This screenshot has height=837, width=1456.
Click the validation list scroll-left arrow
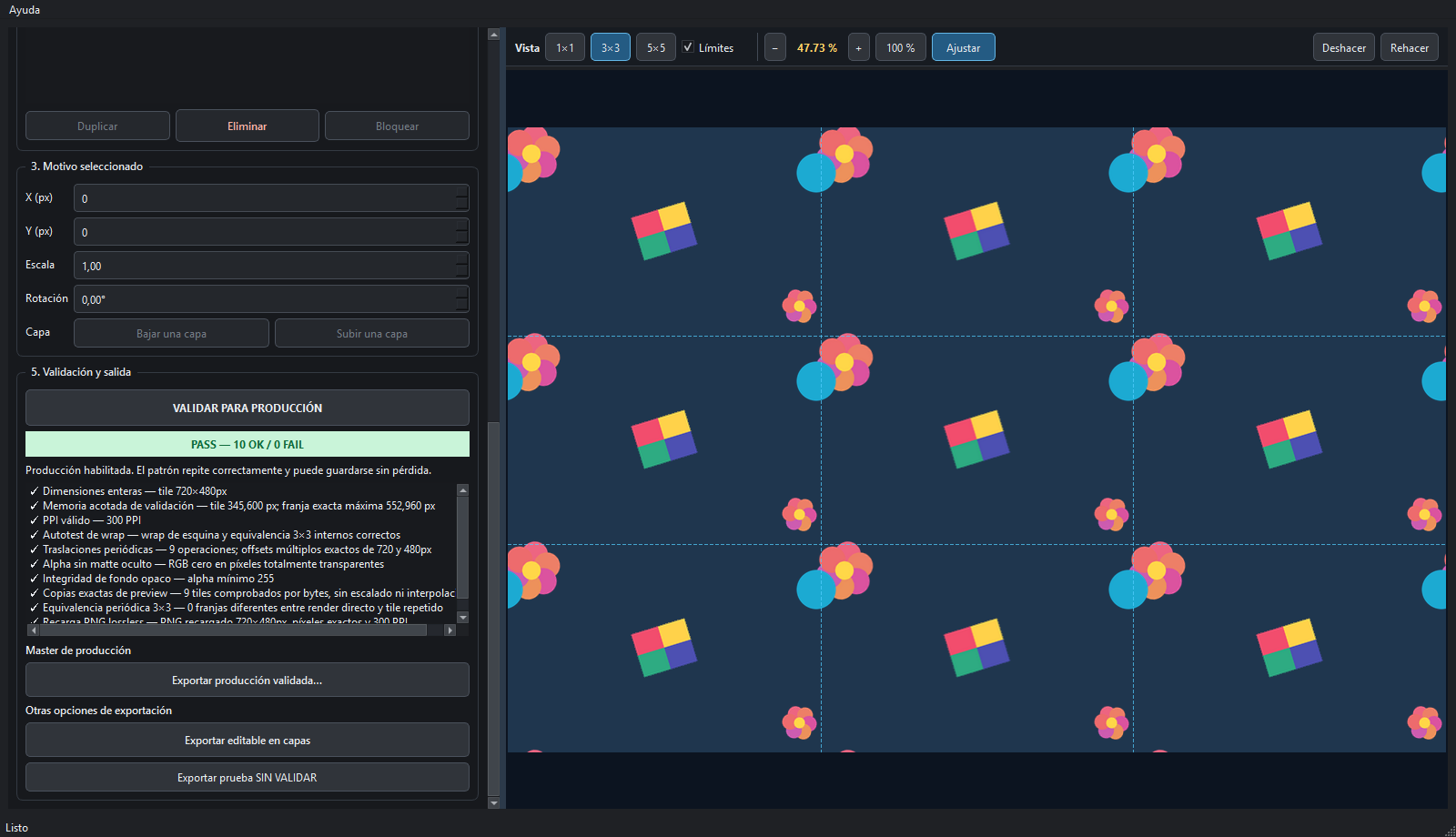click(x=34, y=630)
